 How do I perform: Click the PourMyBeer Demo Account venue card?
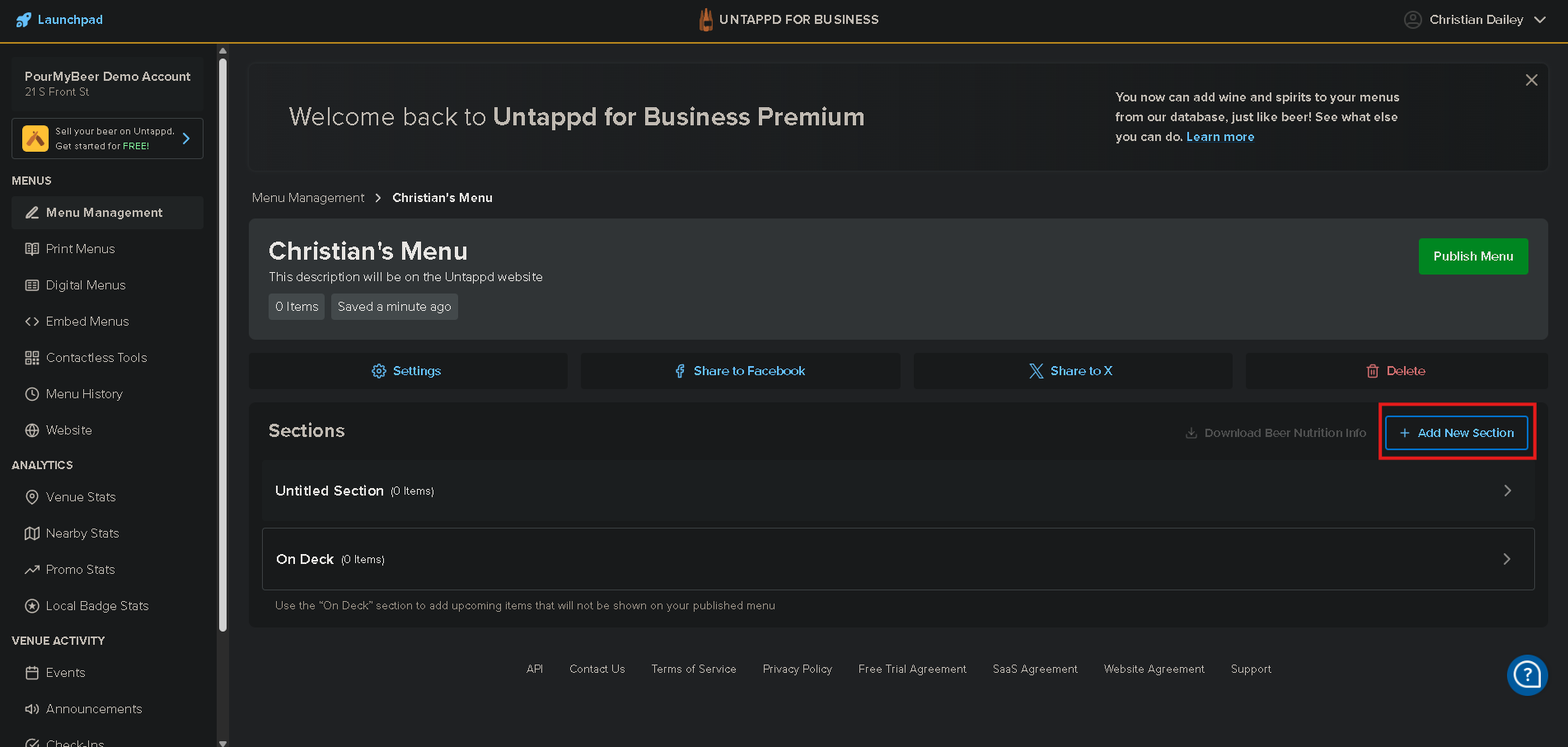pos(107,84)
